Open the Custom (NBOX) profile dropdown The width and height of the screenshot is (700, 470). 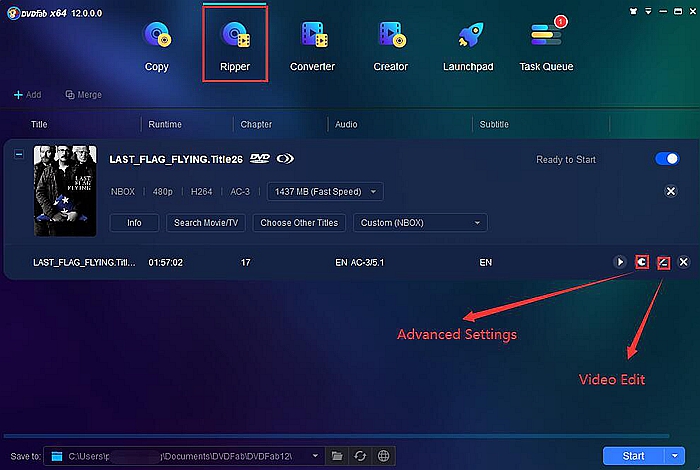420,223
